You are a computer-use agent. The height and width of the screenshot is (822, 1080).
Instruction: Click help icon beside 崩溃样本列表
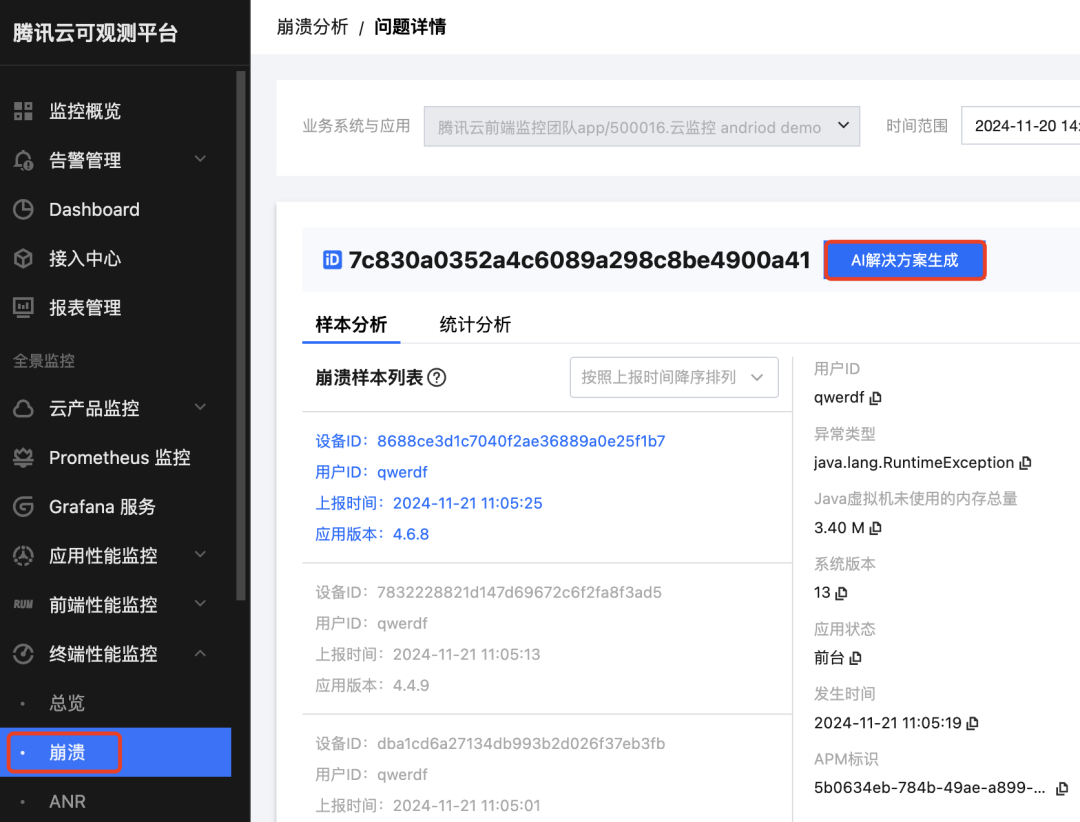coord(437,378)
